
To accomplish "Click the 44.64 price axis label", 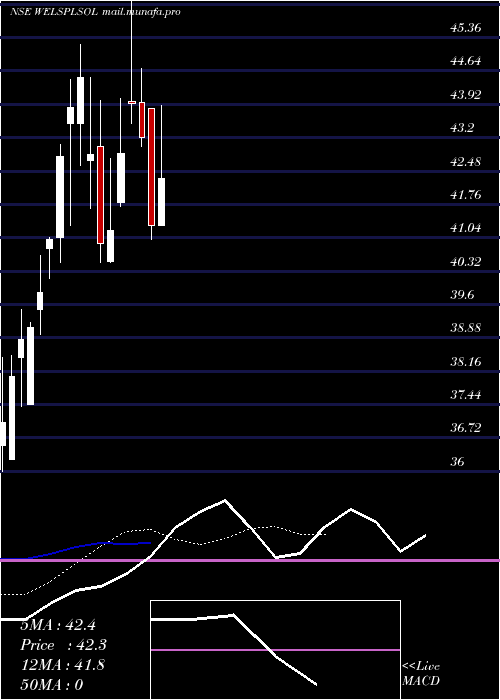I will pos(466,61).
